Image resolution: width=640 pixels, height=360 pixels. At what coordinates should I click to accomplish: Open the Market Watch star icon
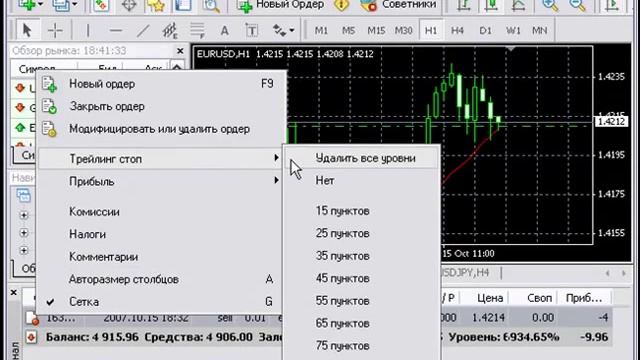(x=156, y=5)
